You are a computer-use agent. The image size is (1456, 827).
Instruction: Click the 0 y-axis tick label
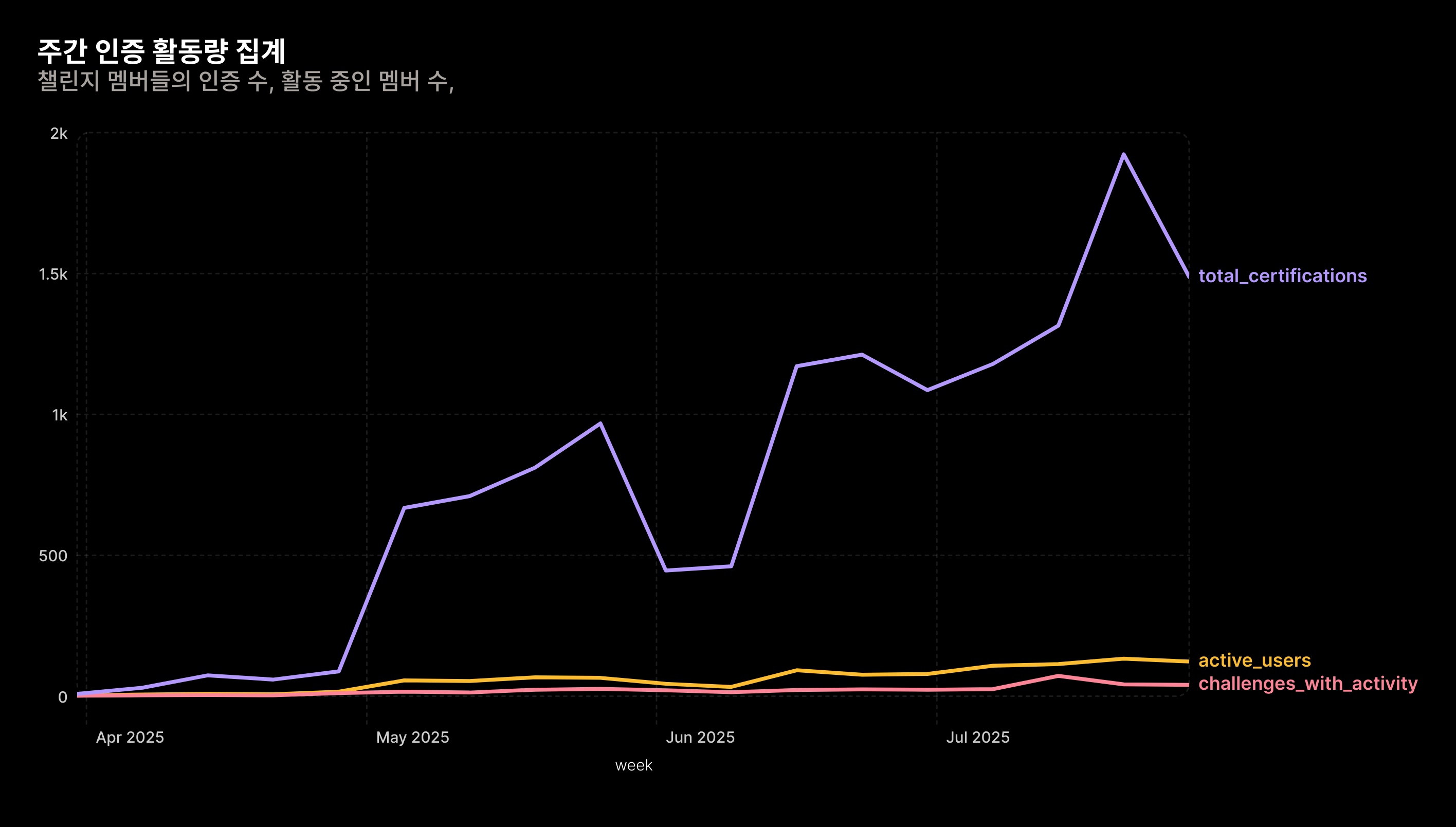63,697
